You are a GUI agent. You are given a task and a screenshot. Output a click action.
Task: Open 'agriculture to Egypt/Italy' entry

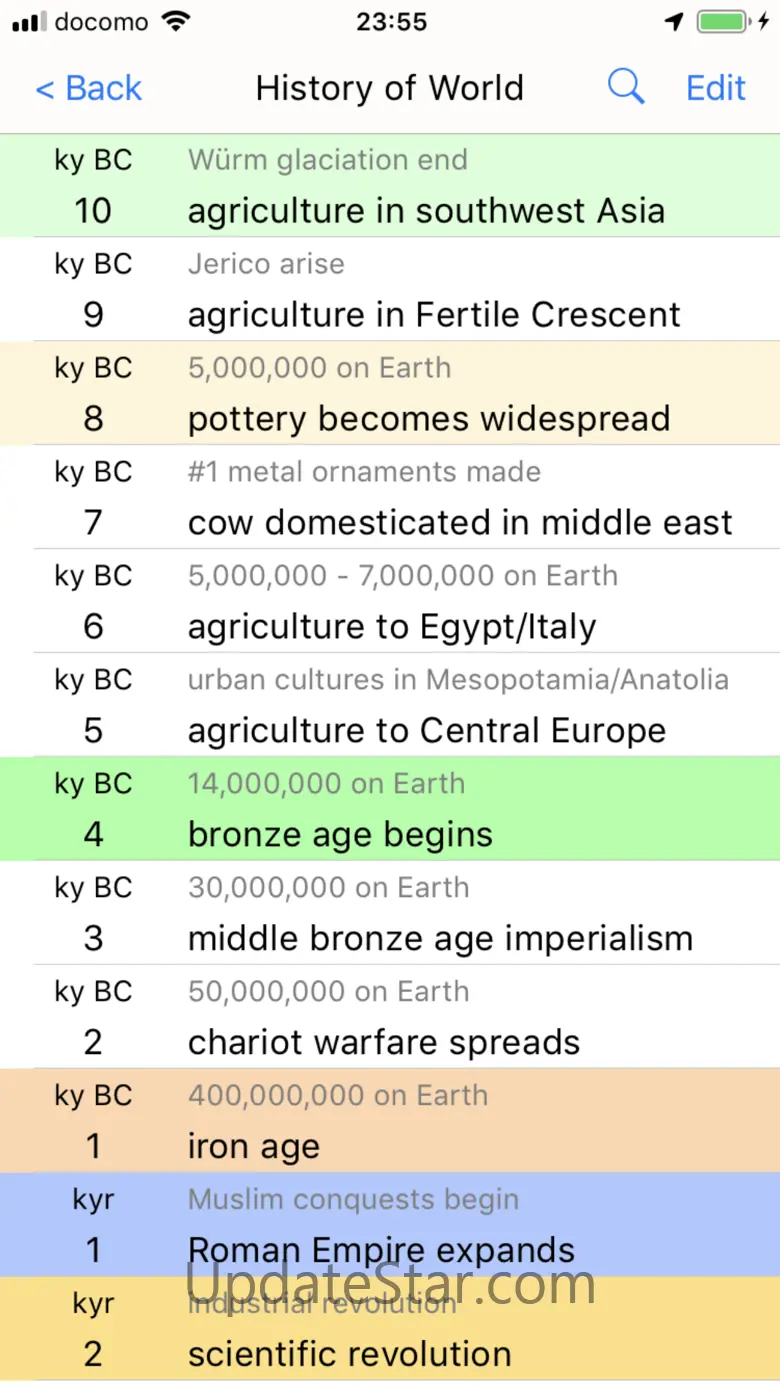pos(392,627)
